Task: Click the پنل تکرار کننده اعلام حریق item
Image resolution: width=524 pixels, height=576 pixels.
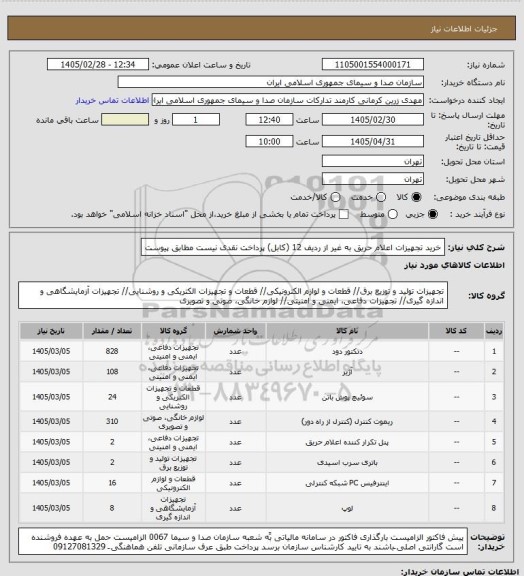Action: tap(347, 442)
